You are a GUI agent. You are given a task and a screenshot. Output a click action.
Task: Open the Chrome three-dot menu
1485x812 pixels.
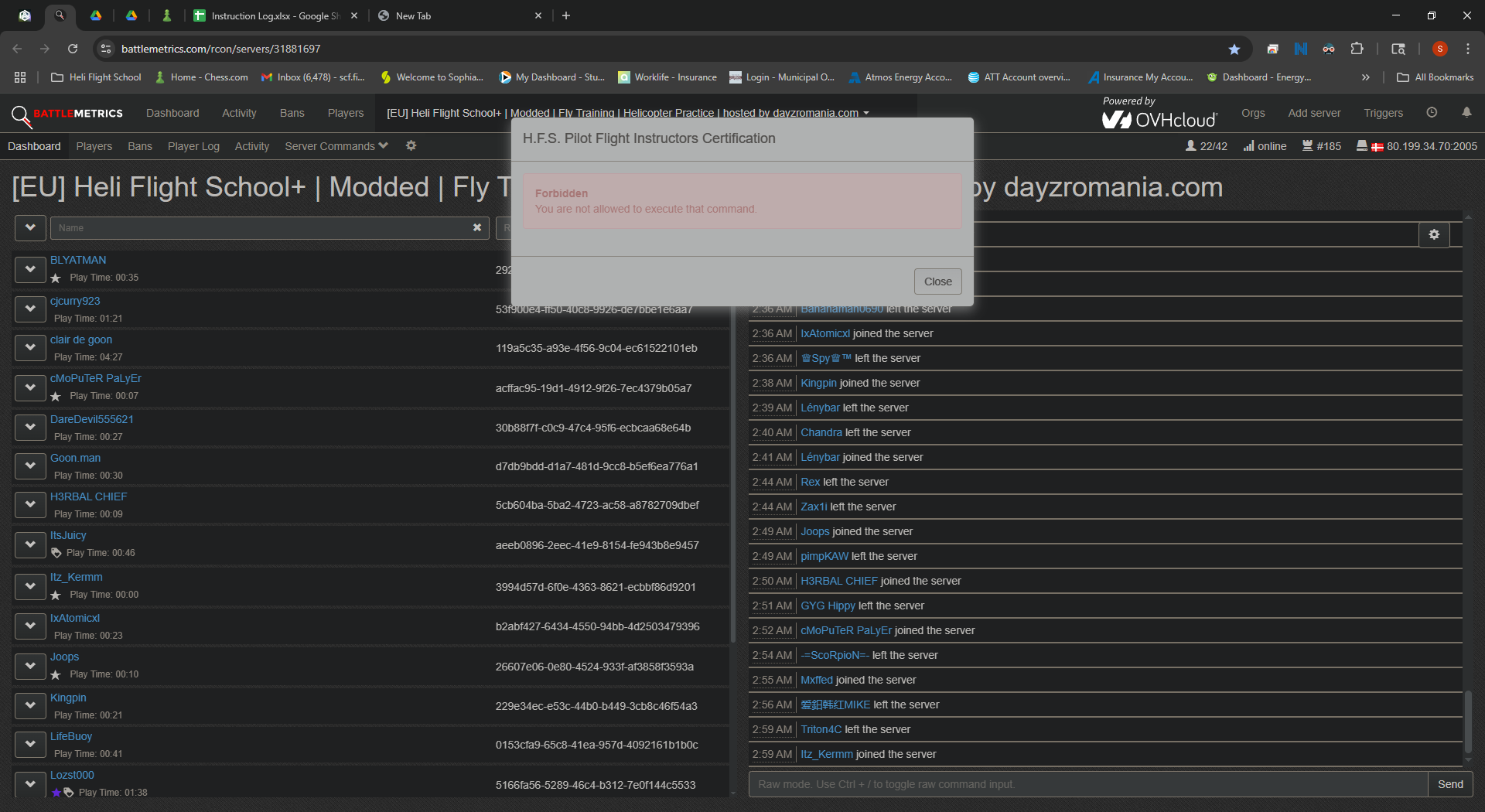(x=1468, y=49)
